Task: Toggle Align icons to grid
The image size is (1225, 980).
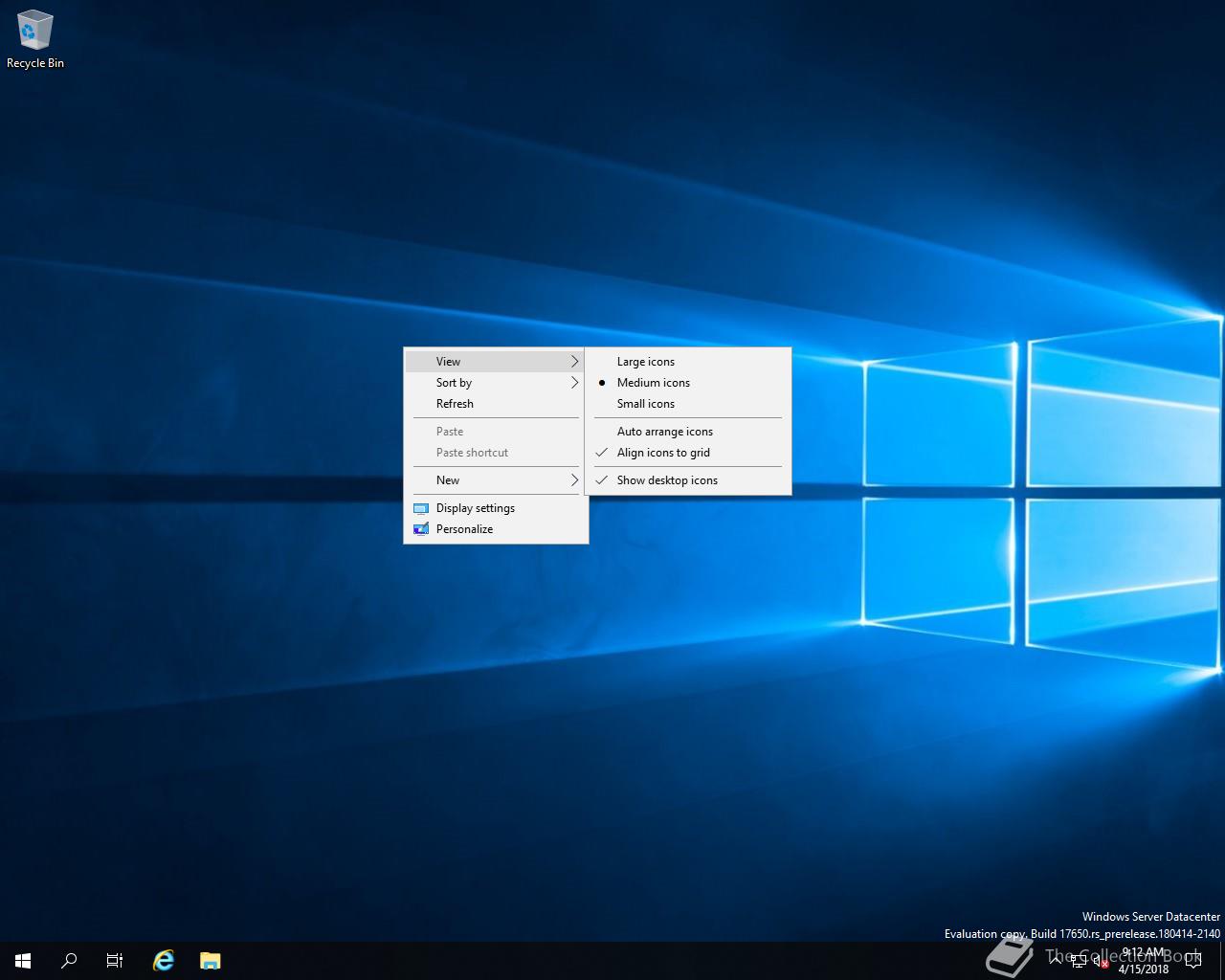Action: coord(688,453)
